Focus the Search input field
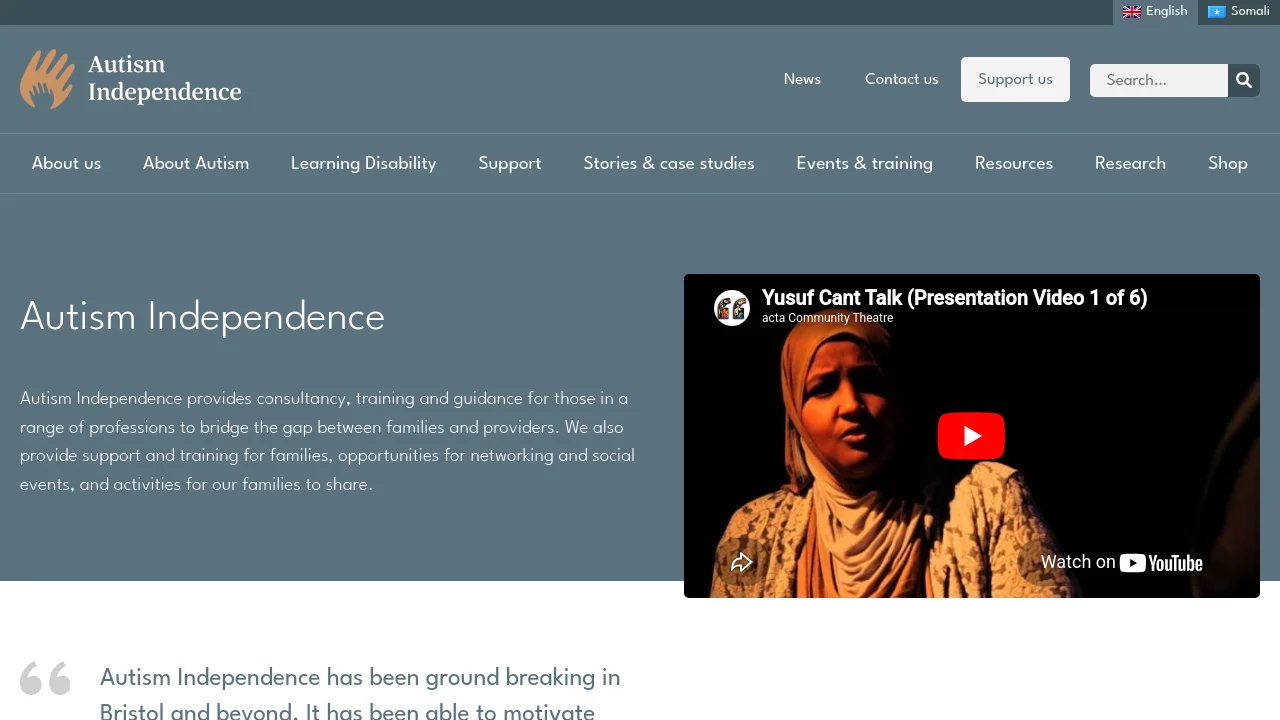 pos(1159,80)
